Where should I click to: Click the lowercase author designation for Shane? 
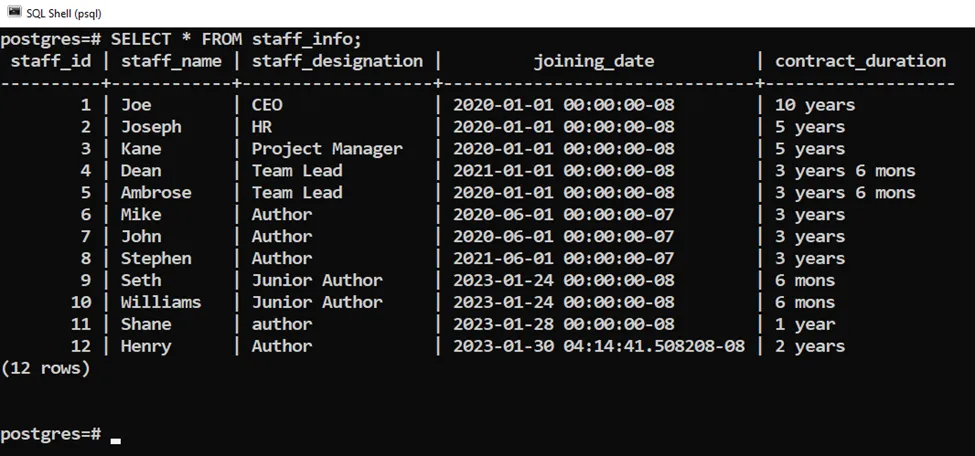click(282, 324)
